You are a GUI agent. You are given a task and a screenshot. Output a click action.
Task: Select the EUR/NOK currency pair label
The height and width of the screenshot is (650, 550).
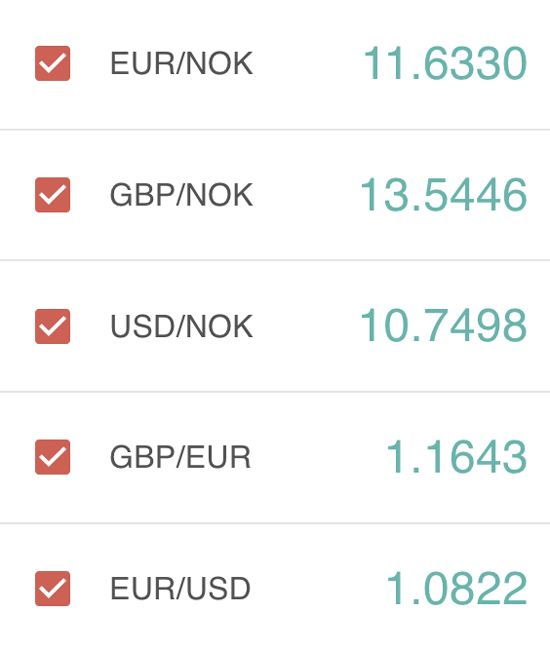tap(181, 63)
